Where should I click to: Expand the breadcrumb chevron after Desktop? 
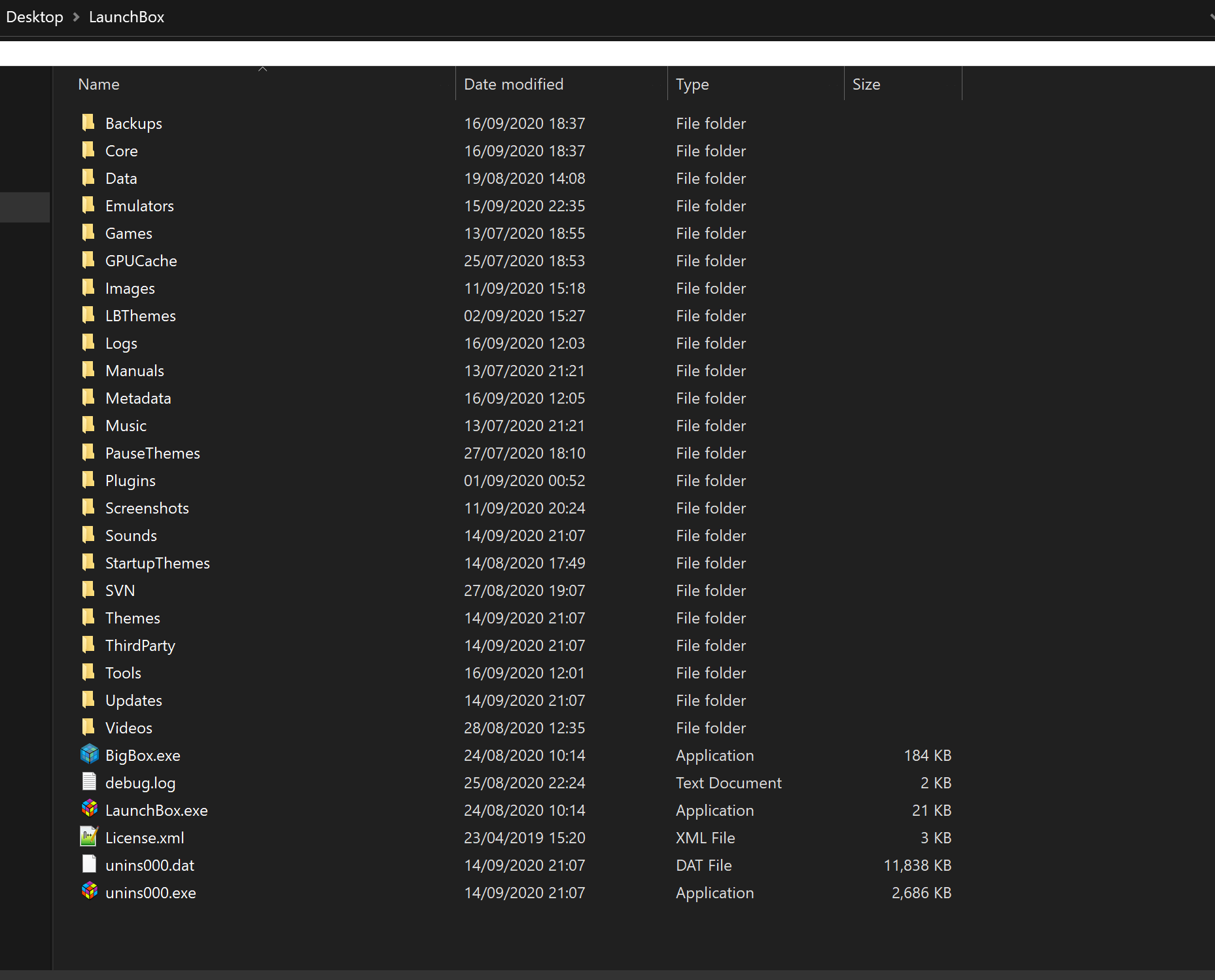pyautogui.click(x=76, y=17)
